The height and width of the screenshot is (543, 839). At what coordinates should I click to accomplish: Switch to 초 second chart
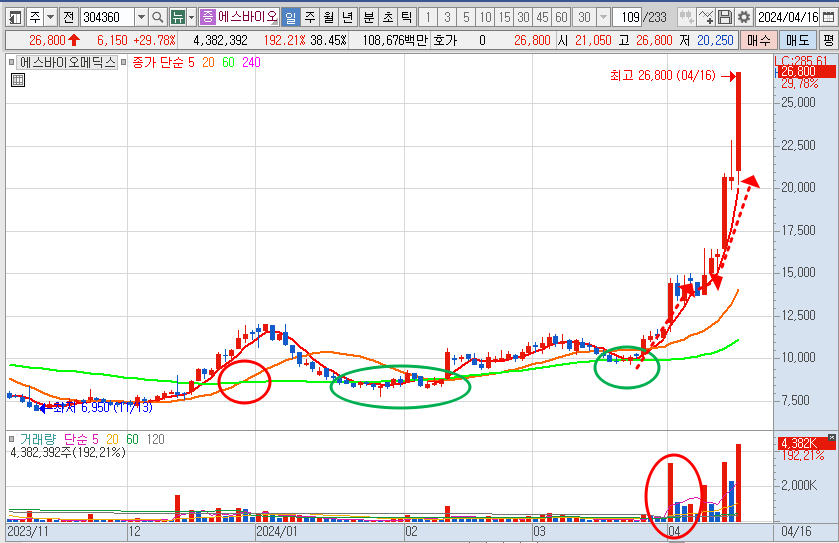[388, 18]
